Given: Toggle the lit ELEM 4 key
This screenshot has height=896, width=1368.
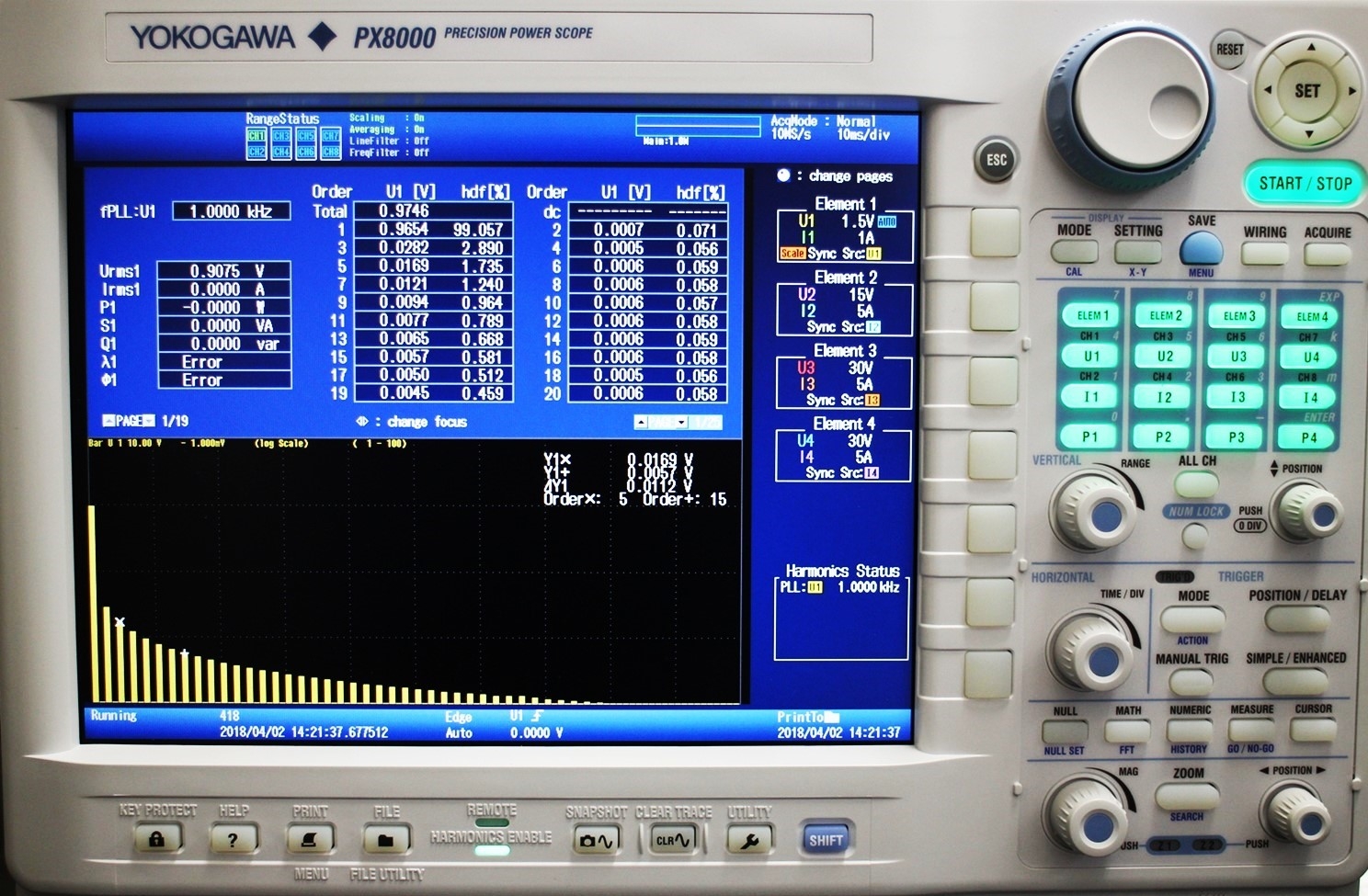Looking at the screenshot, I should click(x=1312, y=317).
